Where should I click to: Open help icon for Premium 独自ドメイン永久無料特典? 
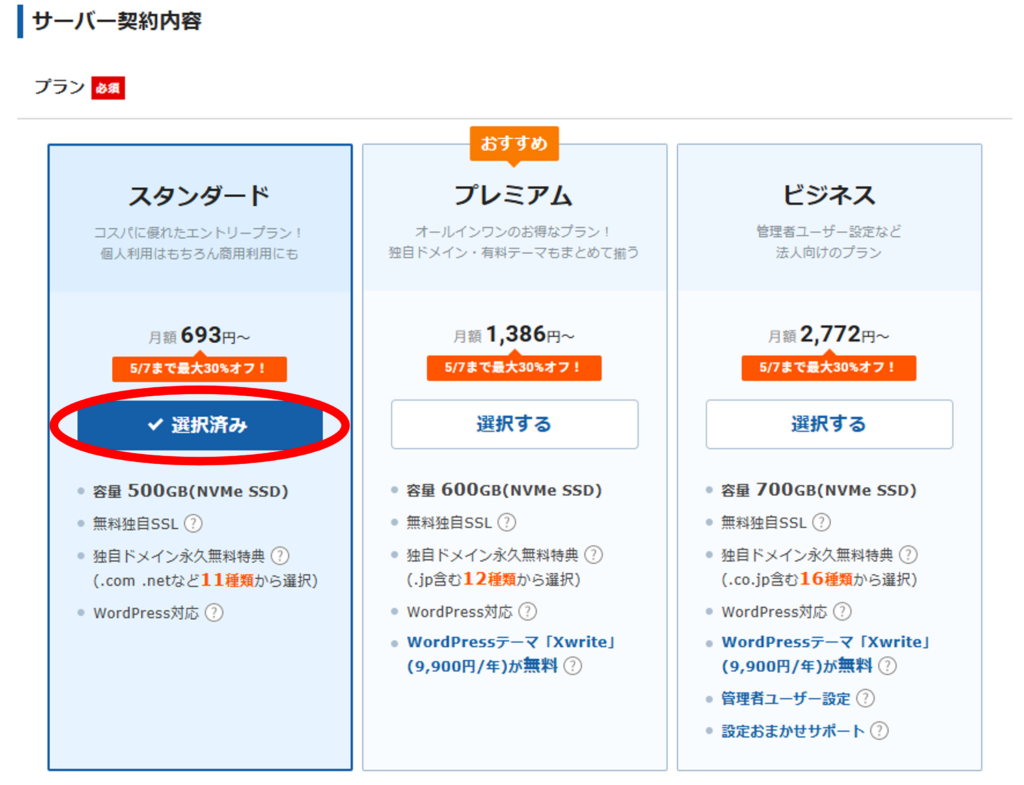[594, 554]
